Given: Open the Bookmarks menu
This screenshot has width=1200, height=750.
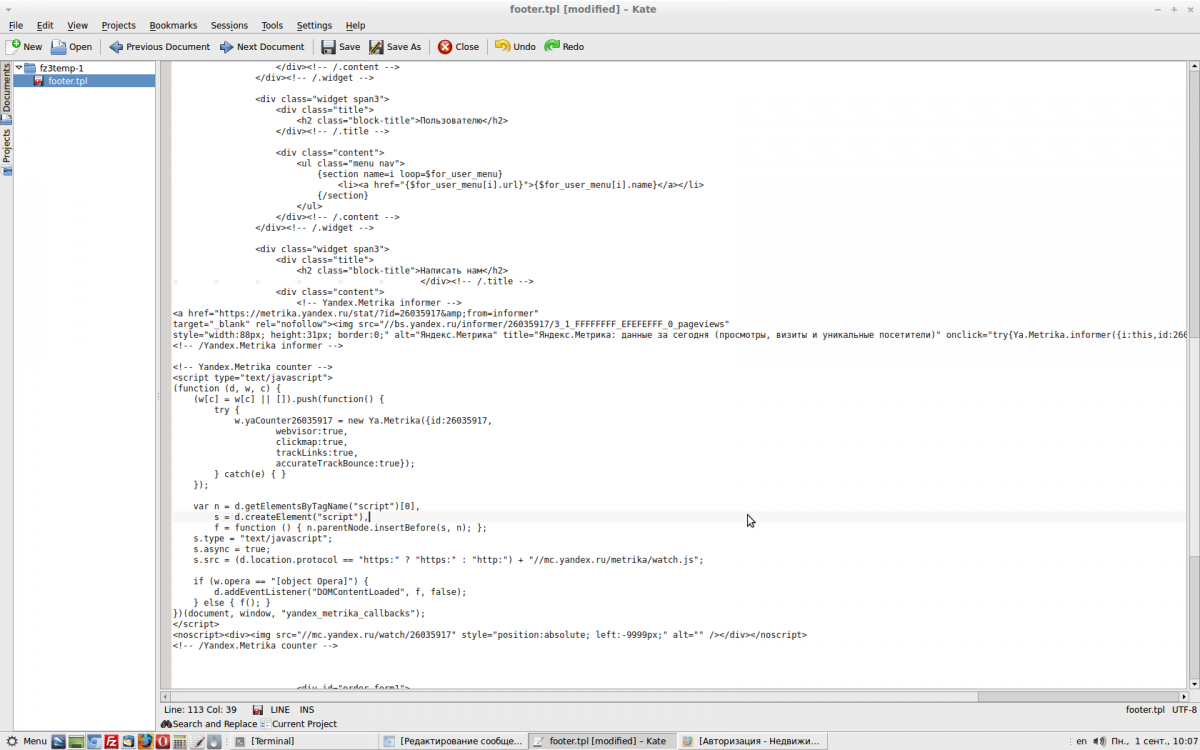Looking at the screenshot, I should 173,25.
